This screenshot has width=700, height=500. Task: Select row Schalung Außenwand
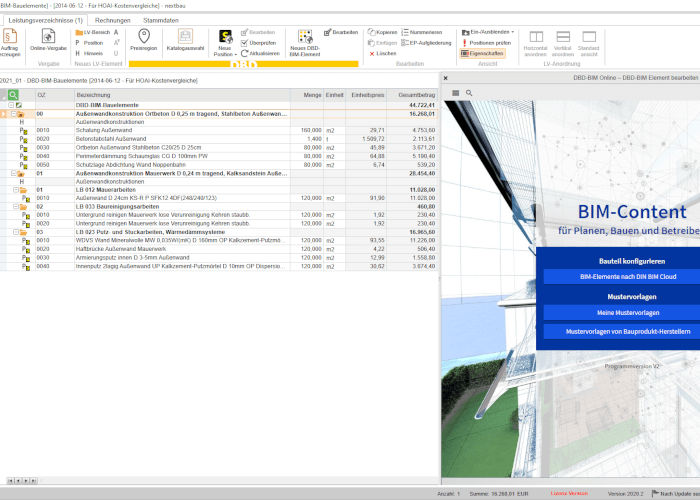(x=219, y=130)
